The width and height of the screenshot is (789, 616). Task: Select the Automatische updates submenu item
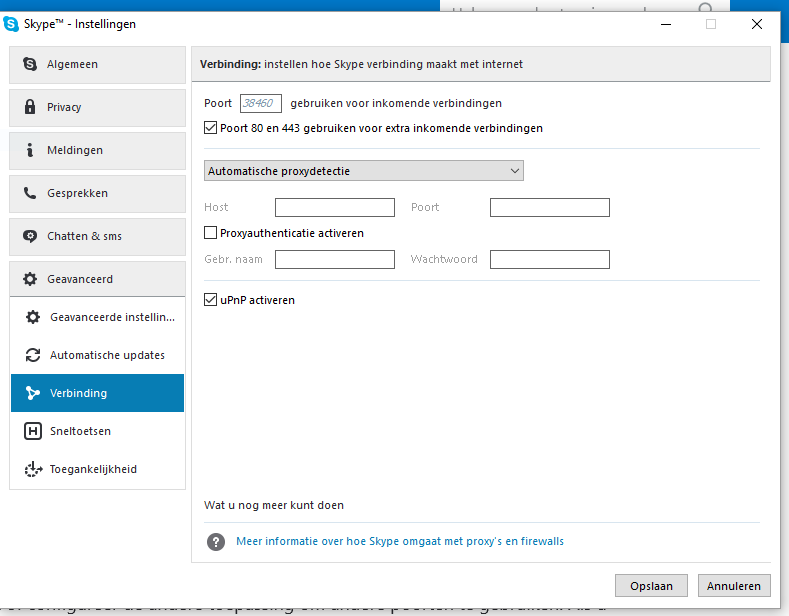98,355
